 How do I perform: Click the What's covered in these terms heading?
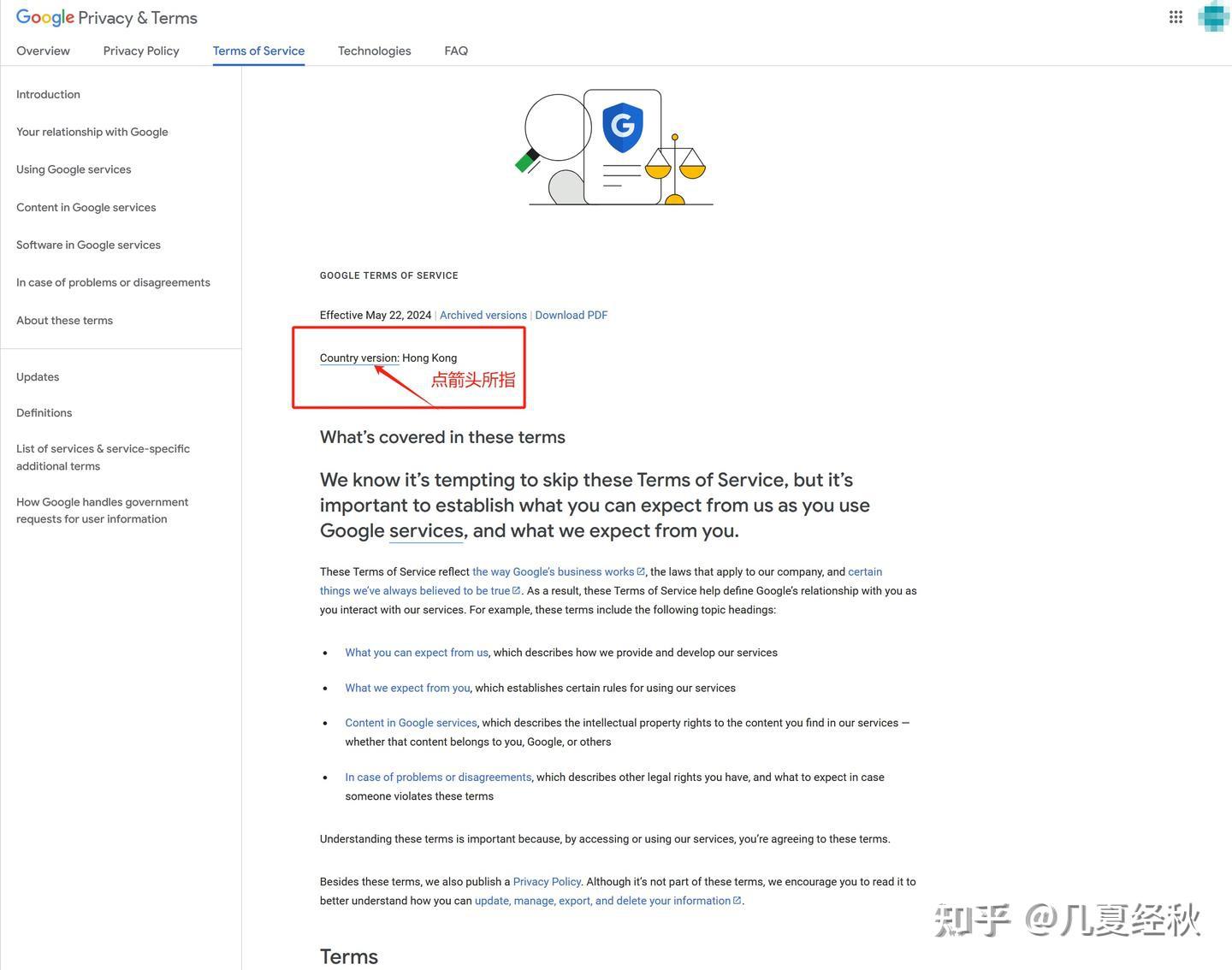click(x=442, y=437)
